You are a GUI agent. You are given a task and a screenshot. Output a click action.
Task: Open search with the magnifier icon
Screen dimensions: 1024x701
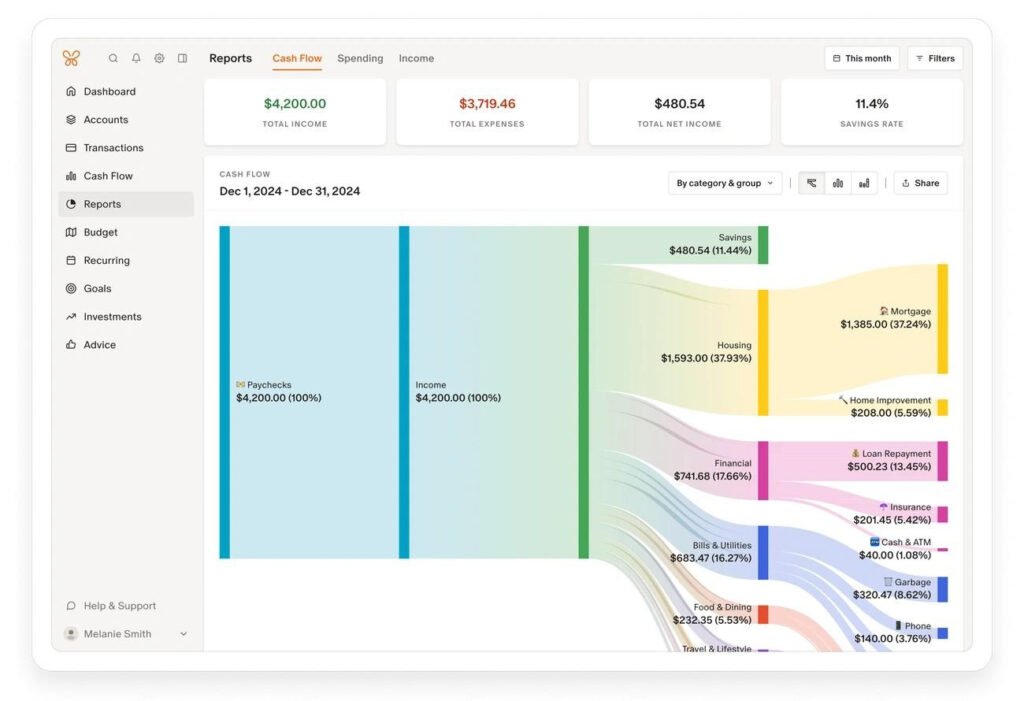(113, 58)
